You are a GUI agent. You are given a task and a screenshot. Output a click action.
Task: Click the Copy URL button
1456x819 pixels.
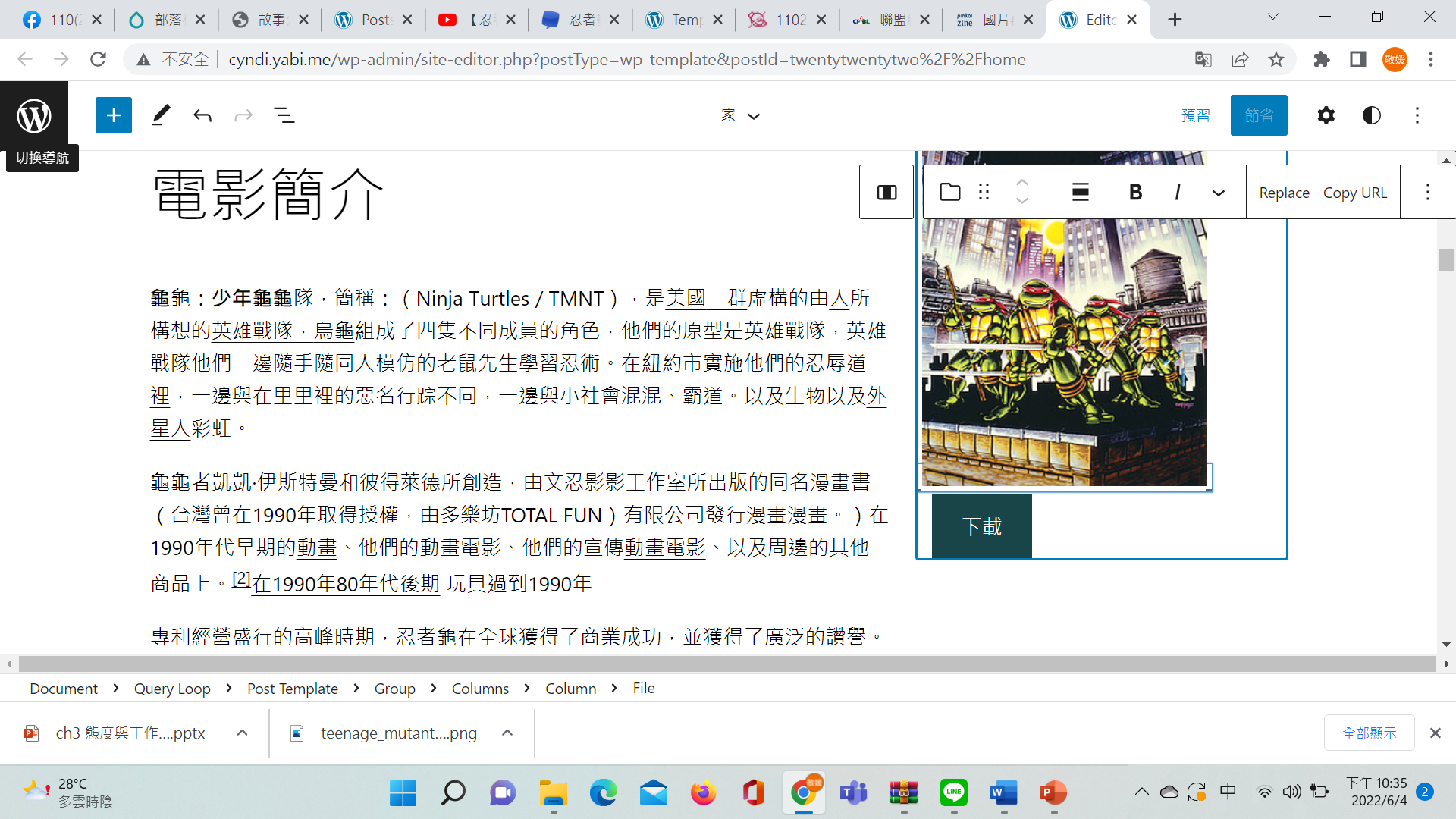[1354, 193]
